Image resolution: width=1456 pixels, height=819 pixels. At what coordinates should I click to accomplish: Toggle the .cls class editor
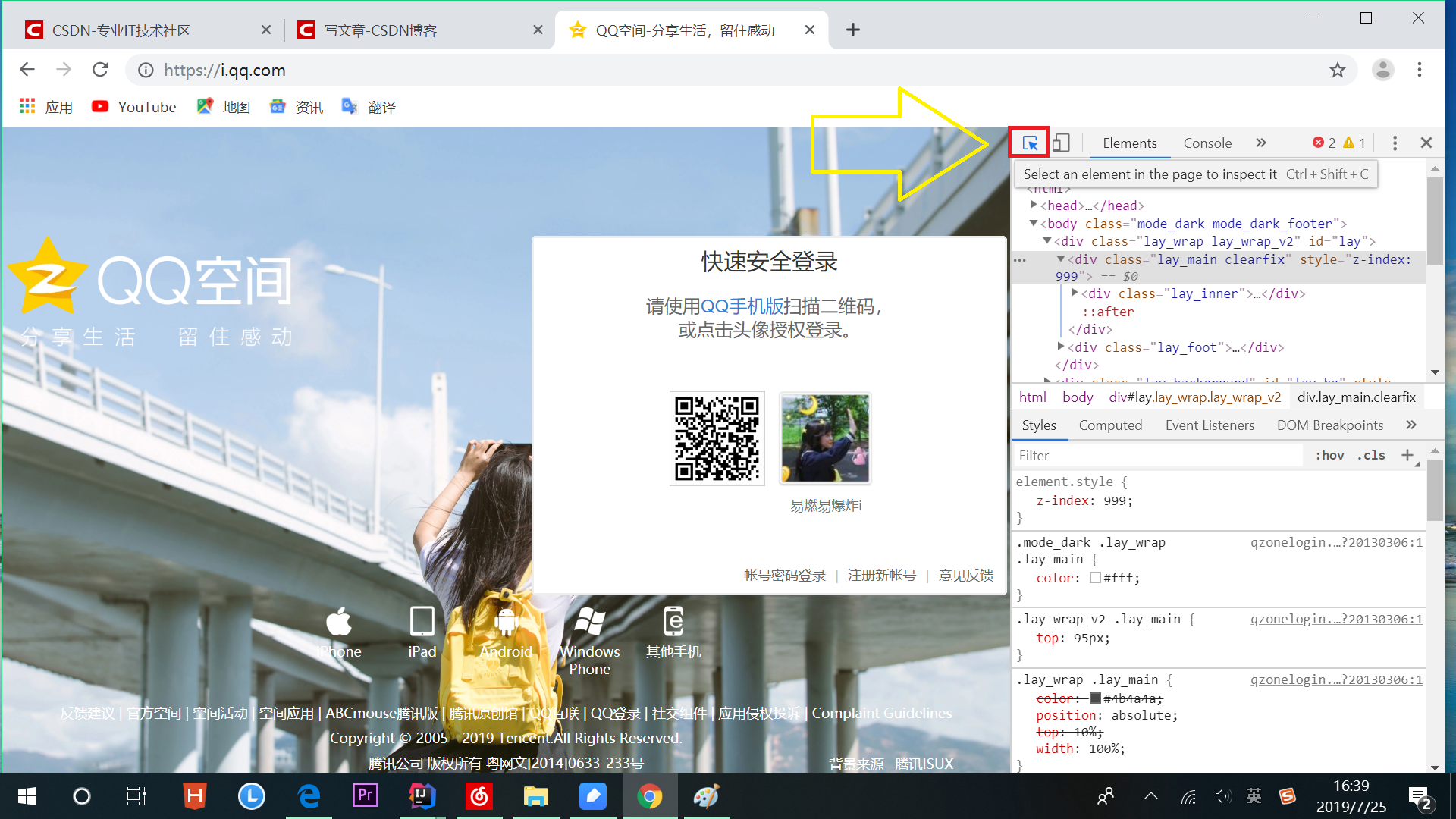(1371, 455)
